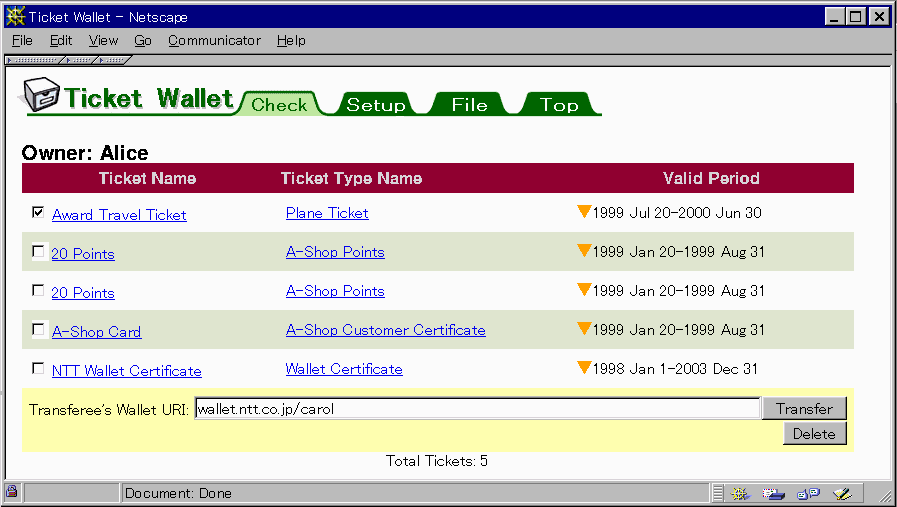Image resolution: width=897 pixels, height=507 pixels.
Task: Expand the first collapsed toolbar handle
Action: [34, 61]
